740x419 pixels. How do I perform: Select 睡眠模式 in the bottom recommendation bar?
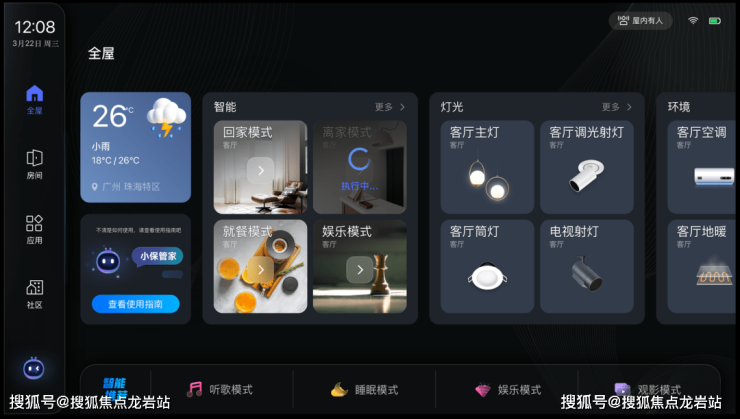[x=364, y=389]
